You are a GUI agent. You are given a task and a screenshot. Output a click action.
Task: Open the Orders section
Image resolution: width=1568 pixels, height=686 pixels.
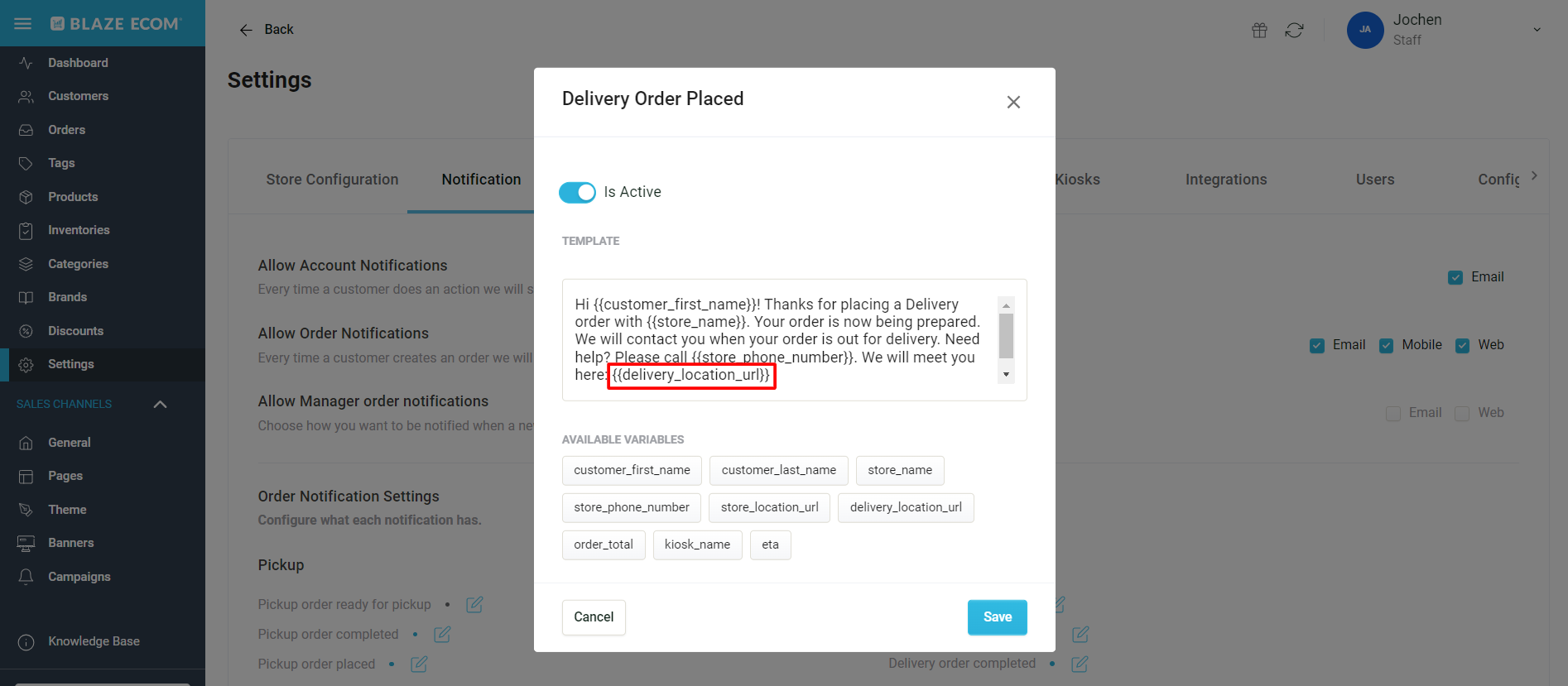pos(65,129)
